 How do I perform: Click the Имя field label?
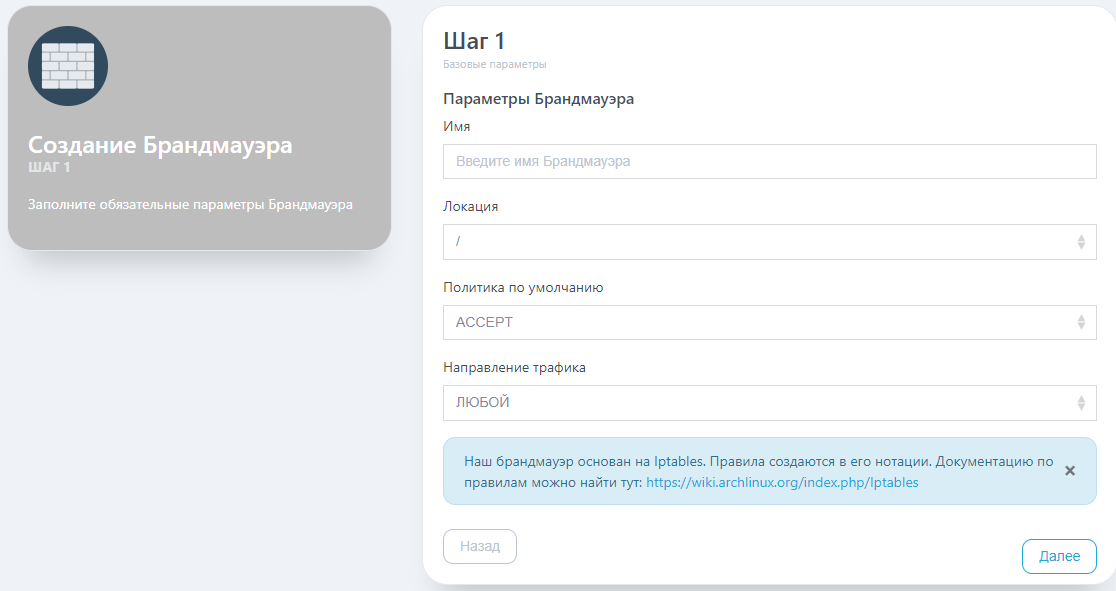[457, 127]
